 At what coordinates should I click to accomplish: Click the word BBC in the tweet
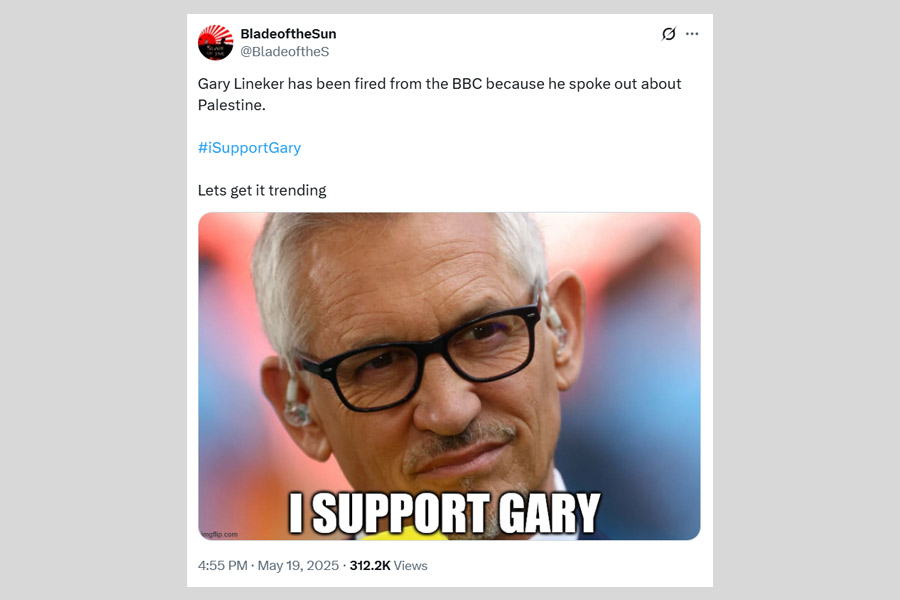point(466,84)
